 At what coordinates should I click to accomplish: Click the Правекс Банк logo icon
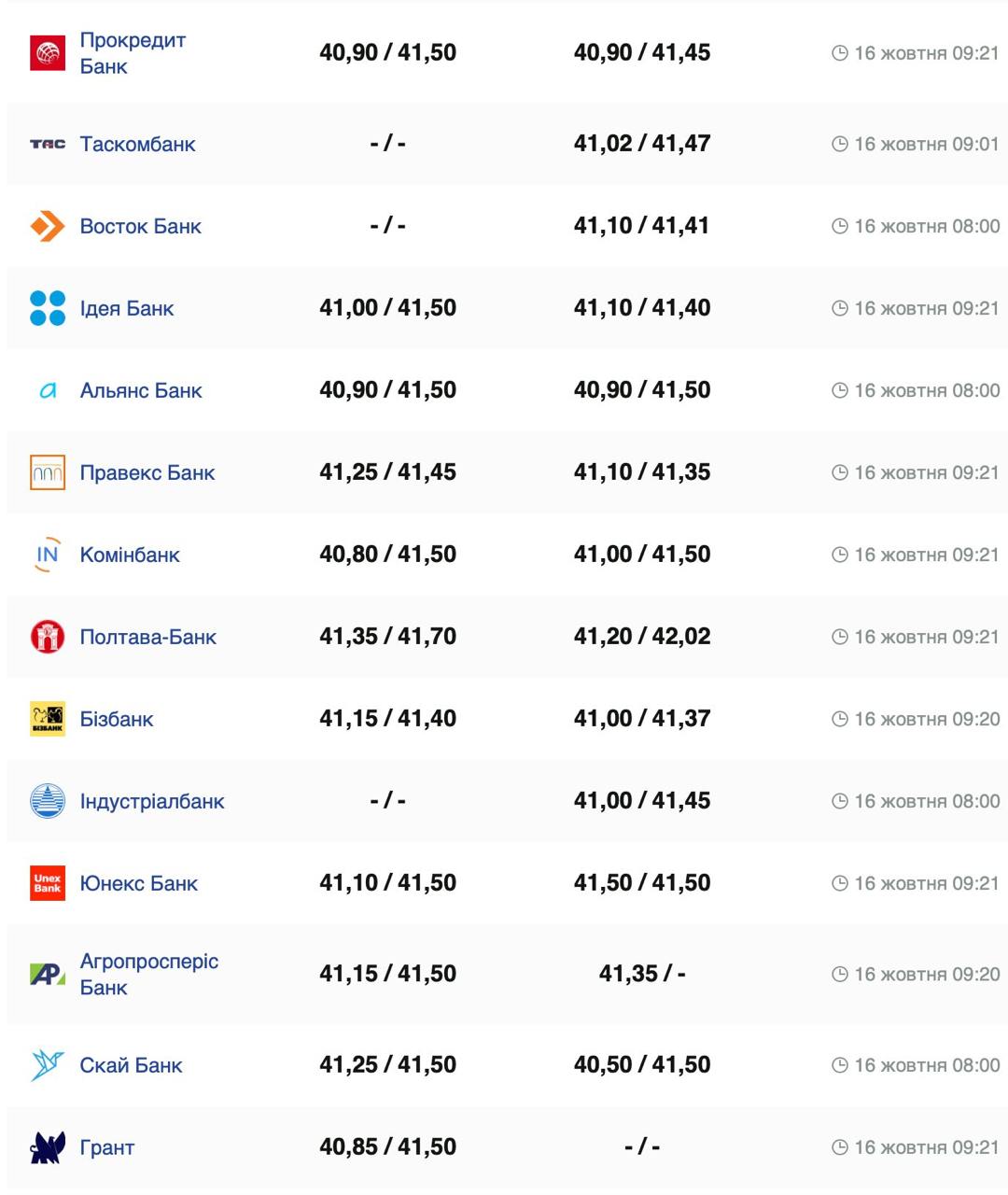click(48, 472)
